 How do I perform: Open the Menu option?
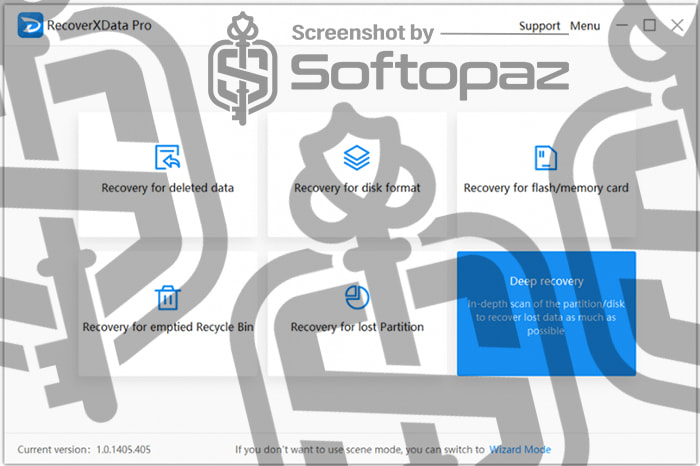pyautogui.click(x=585, y=26)
